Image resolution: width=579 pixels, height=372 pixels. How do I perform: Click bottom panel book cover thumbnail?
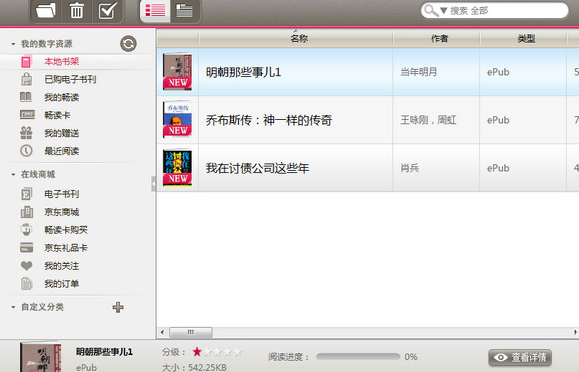41,357
